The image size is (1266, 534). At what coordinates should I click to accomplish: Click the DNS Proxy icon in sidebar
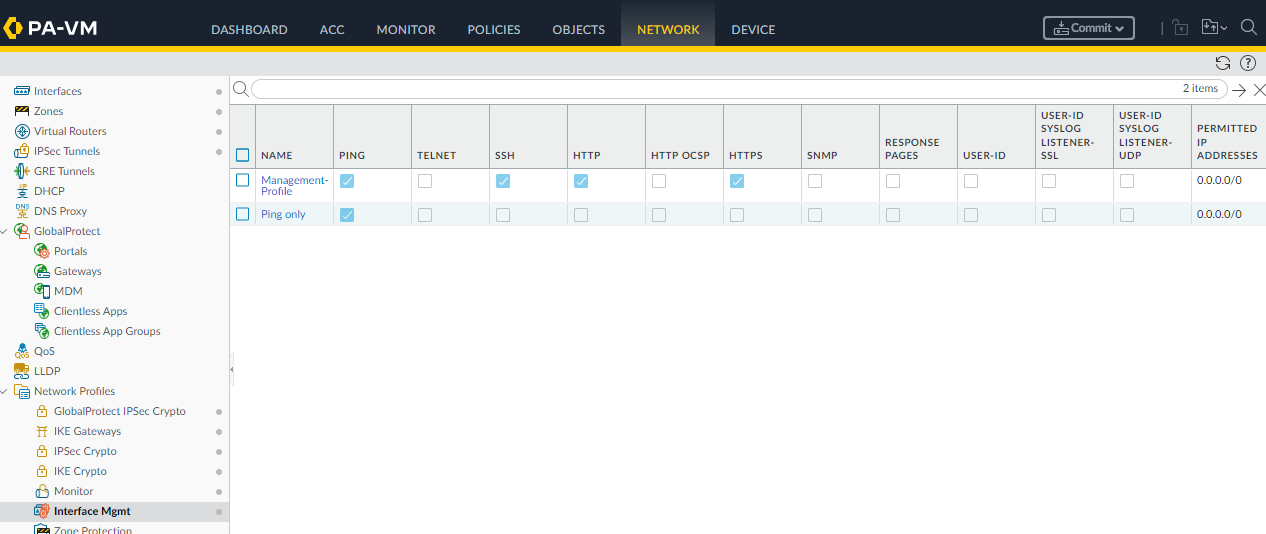pyautogui.click(x=22, y=211)
